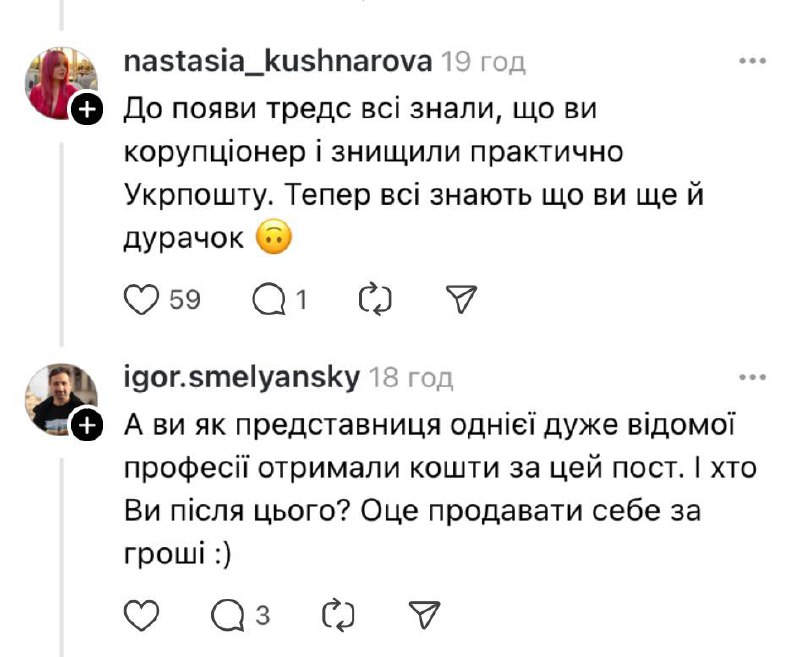The image size is (800, 657).
Task: Repost nastasia_kushnarova's comment
Action: [x=374, y=299]
